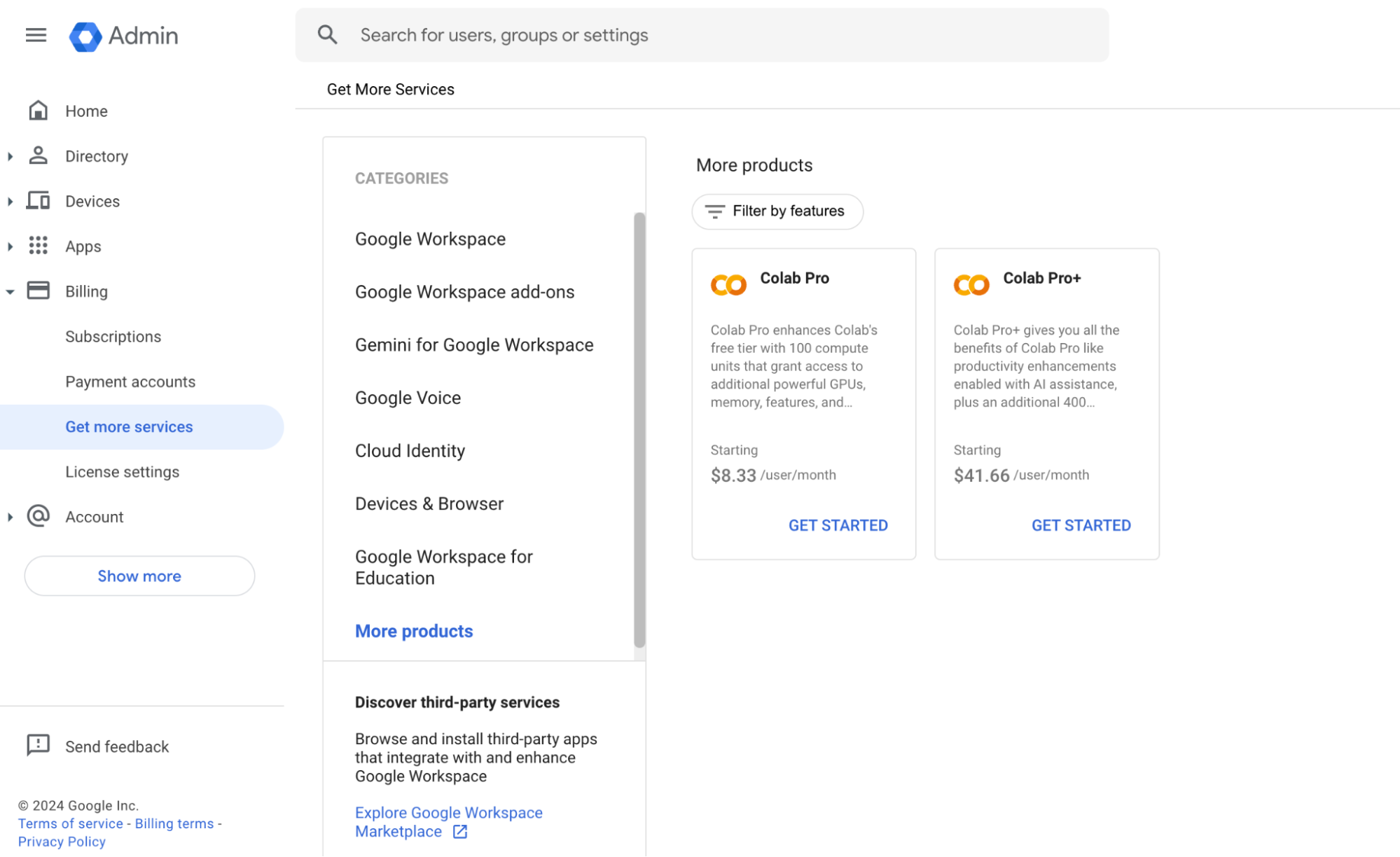
Task: Select Devices & Browser category
Action: point(429,503)
